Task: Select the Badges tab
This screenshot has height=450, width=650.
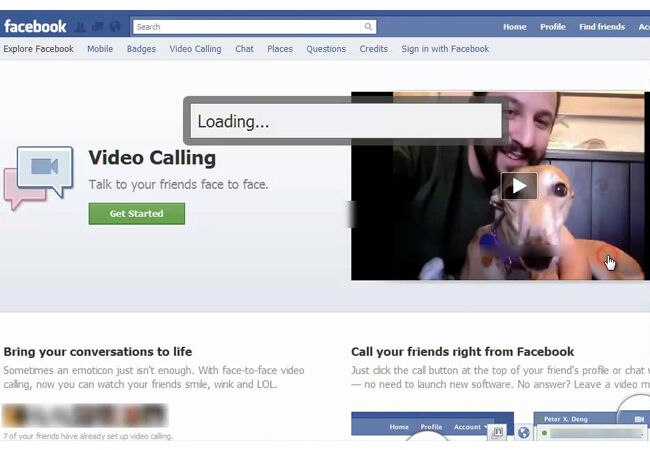Action: coord(141,49)
